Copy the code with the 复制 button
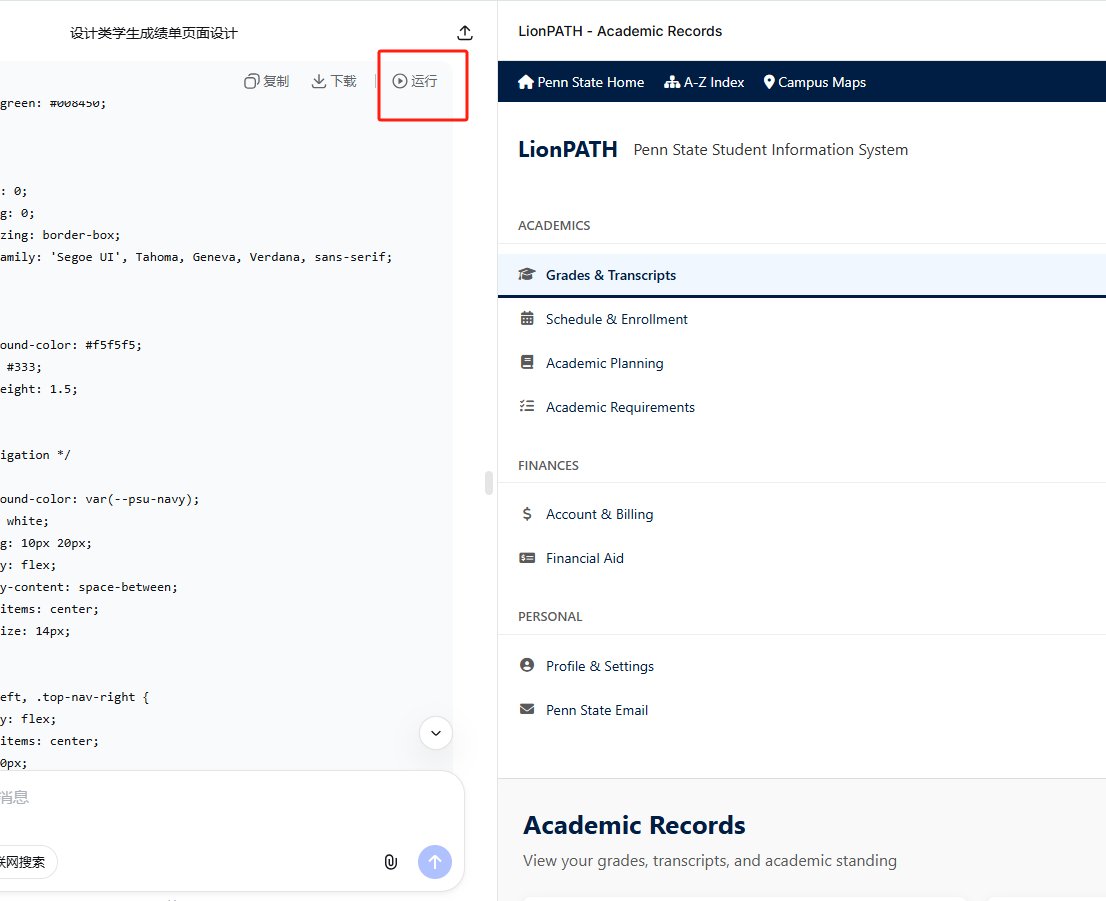Viewport: 1106px width, 901px height. tap(267, 81)
